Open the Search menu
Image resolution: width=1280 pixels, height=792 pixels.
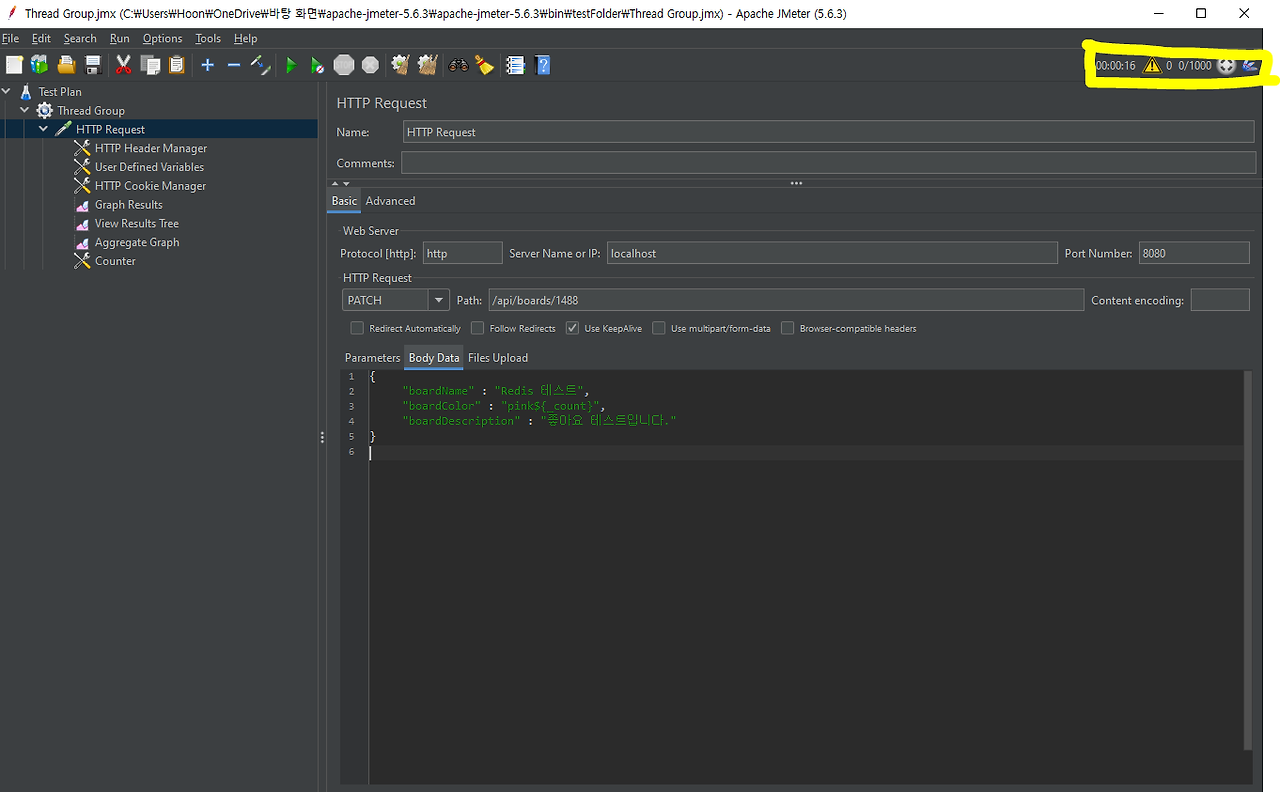coord(80,38)
